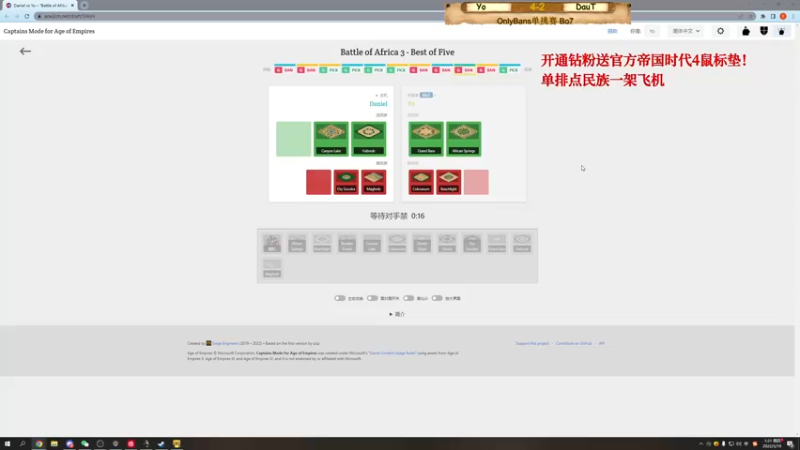
Task: Click the first PICK step in turn timeline
Action: coord(329,70)
